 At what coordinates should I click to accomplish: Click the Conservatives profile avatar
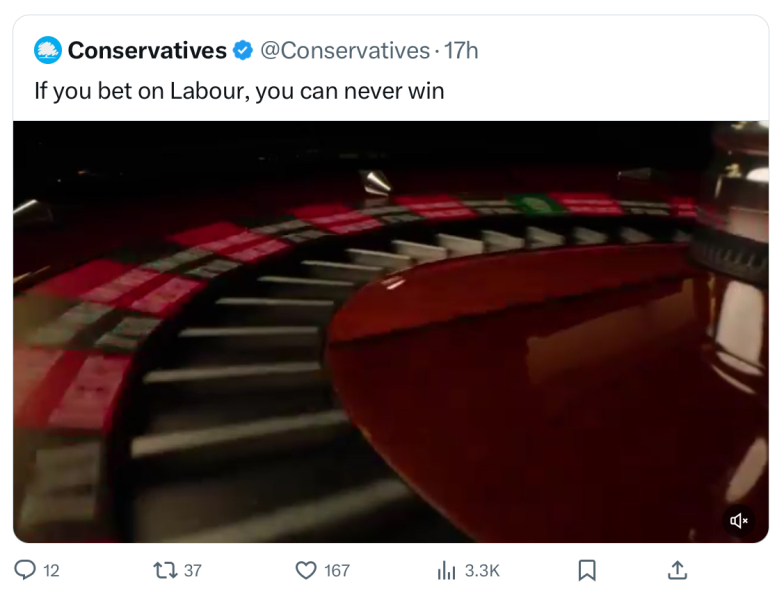47,50
